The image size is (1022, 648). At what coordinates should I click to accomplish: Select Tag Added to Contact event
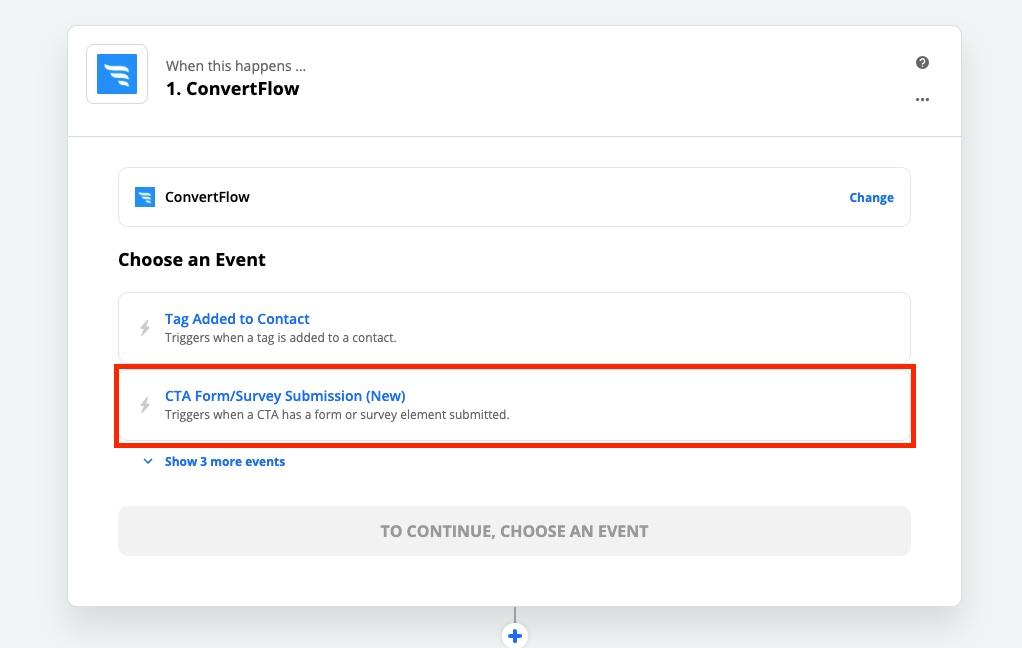pos(237,319)
